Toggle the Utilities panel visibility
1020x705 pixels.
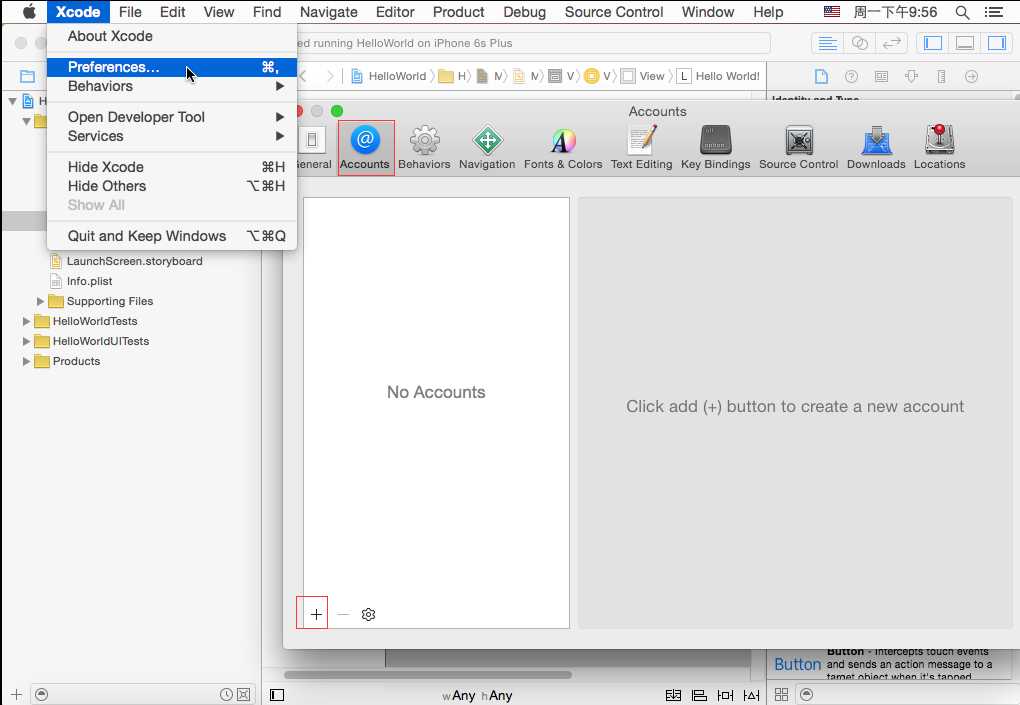997,44
